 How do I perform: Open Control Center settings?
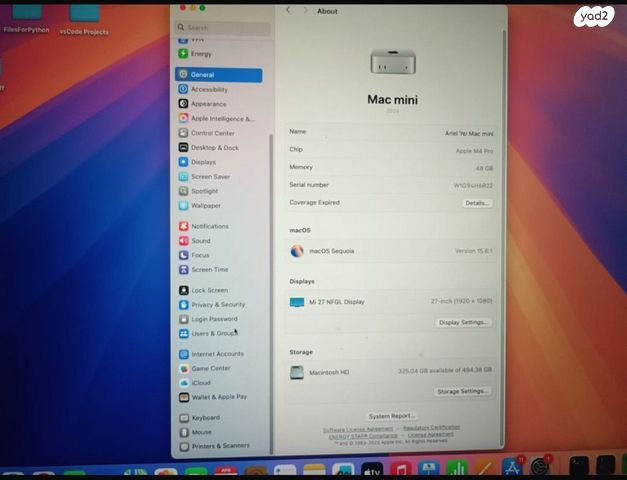coord(207,133)
